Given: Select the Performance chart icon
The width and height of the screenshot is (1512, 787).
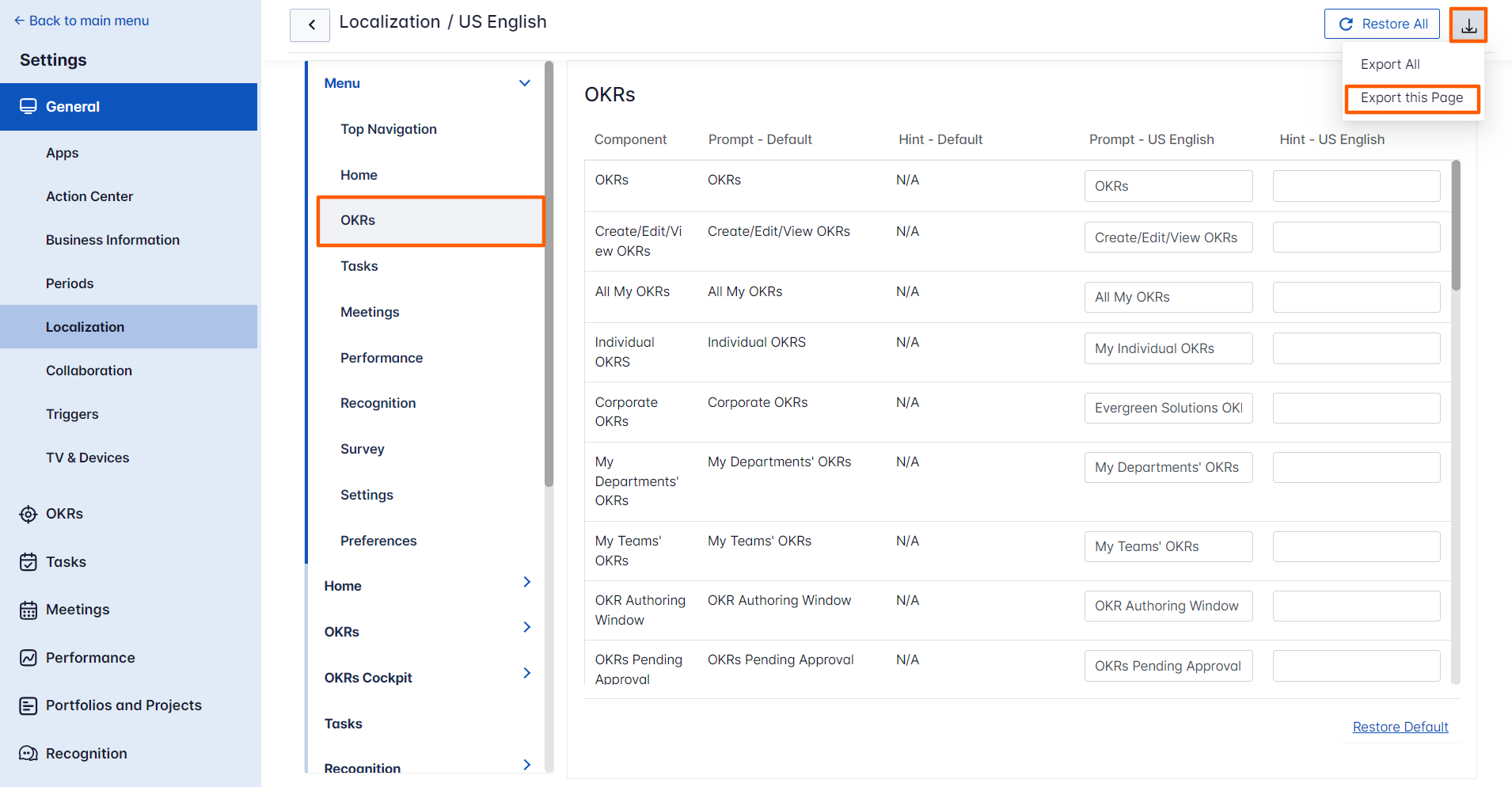Looking at the screenshot, I should 28,657.
